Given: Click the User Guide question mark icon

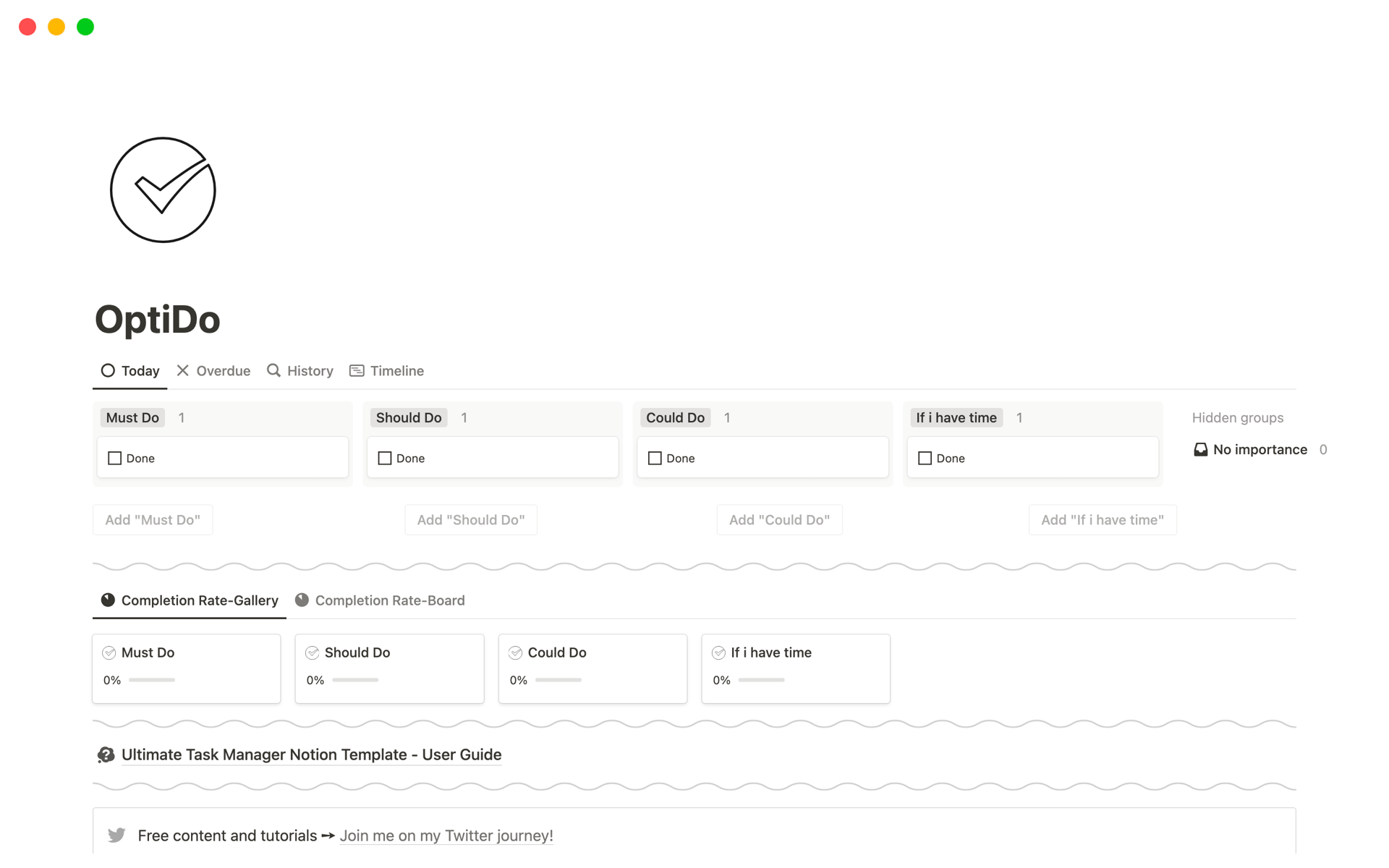Looking at the screenshot, I should click(106, 754).
